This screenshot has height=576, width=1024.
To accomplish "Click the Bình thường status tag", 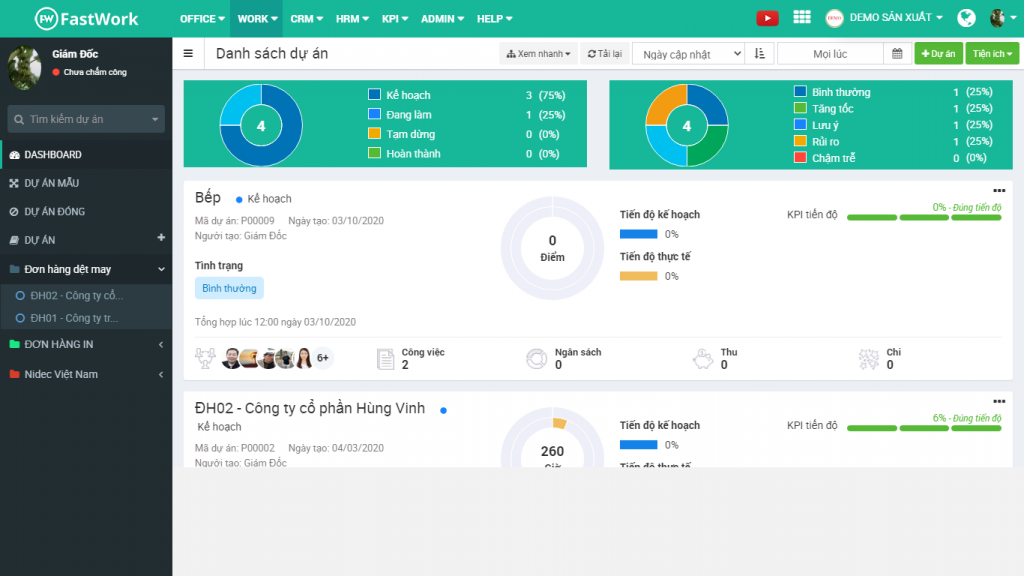I will tap(229, 288).
